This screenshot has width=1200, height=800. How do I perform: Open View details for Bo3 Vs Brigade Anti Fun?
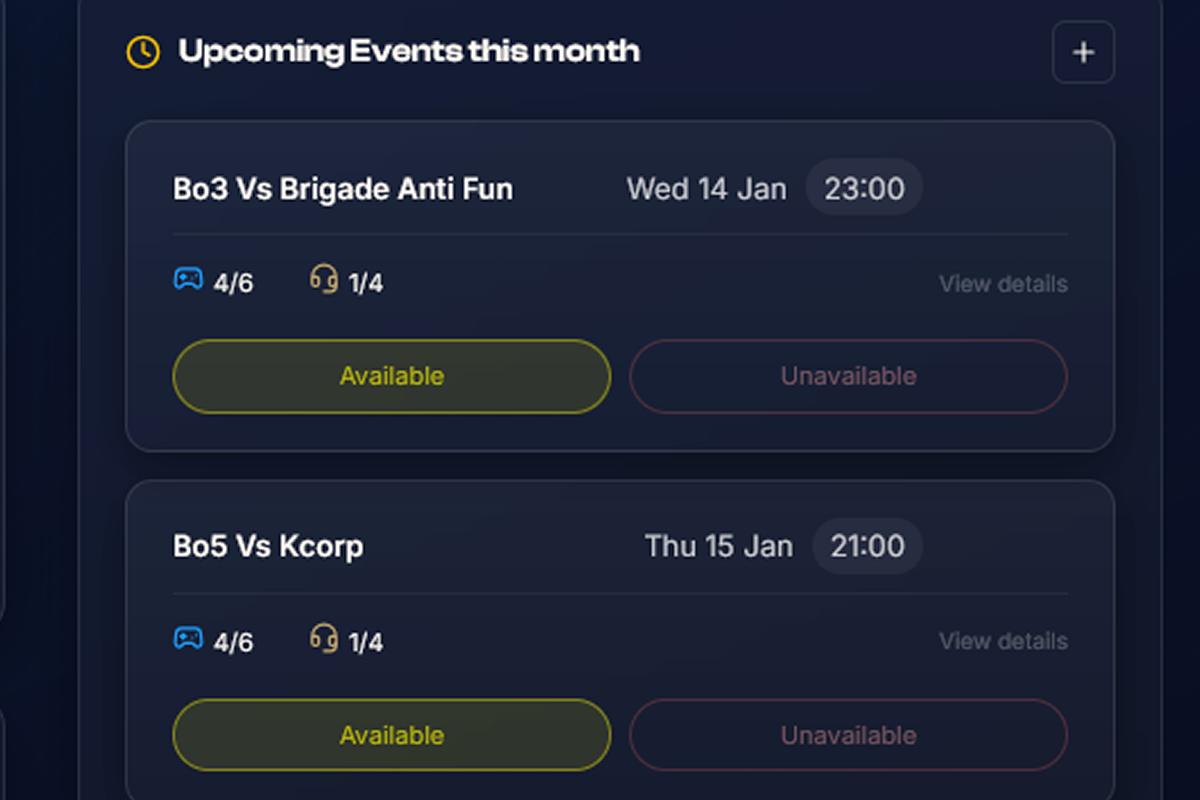[1003, 283]
